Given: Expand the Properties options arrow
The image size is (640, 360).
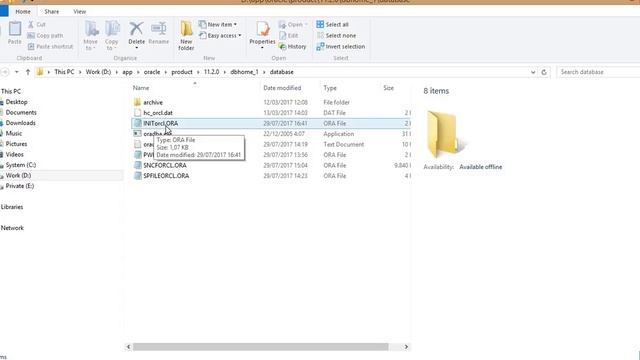Looking at the screenshot, I should coord(262,48).
